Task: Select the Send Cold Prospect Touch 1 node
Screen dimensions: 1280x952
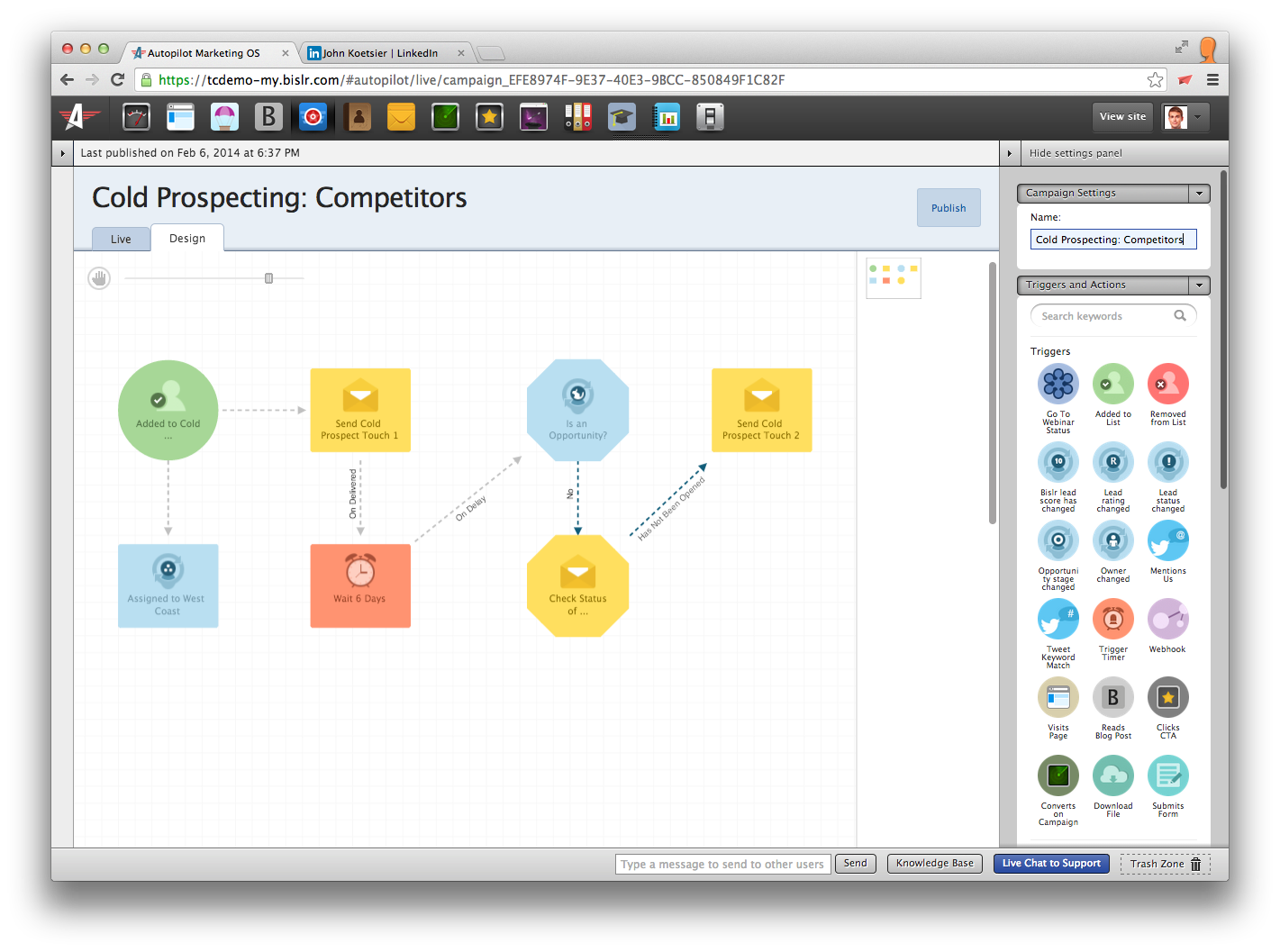Action: (360, 410)
